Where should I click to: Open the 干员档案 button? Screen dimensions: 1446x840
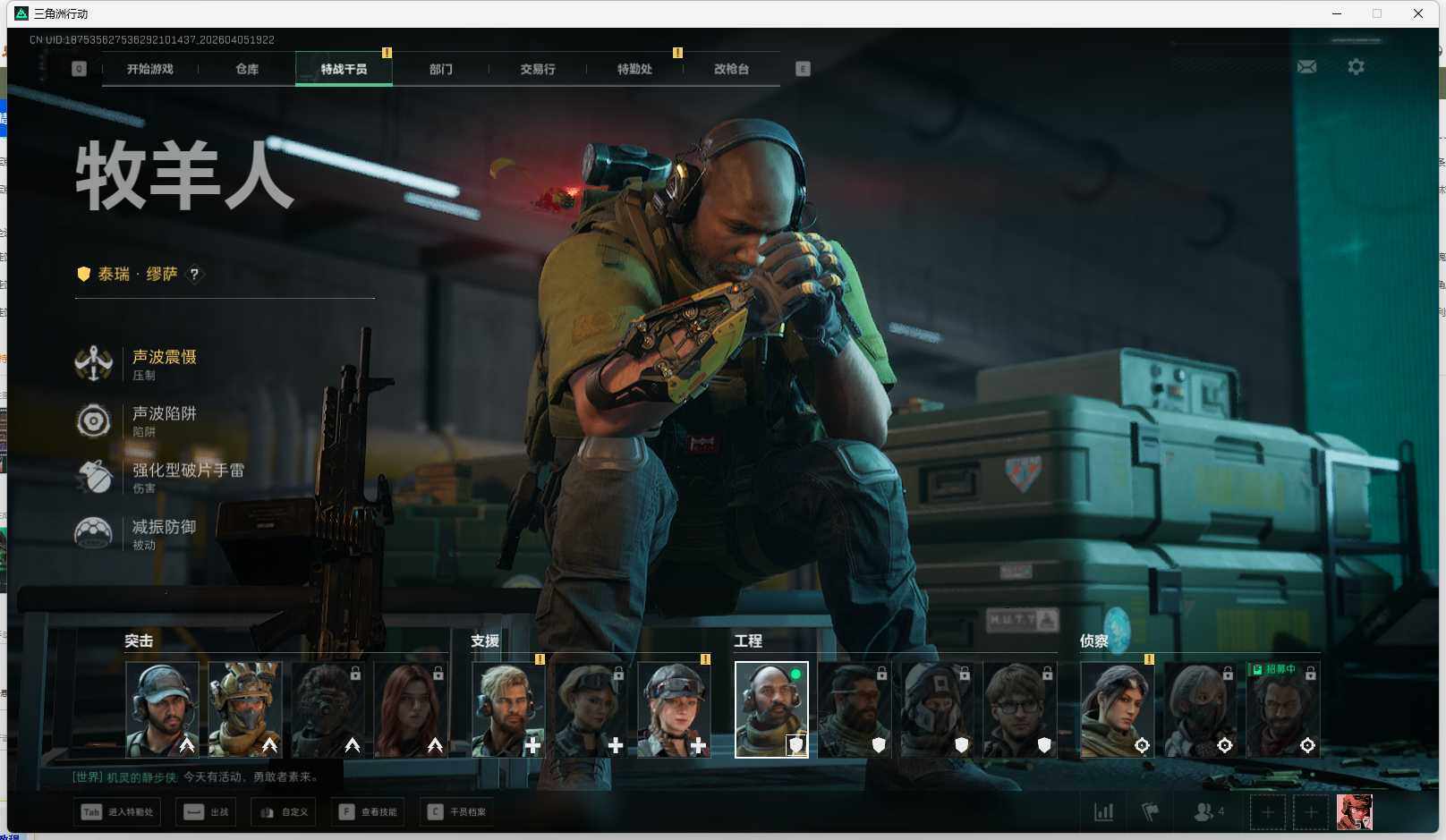(x=456, y=812)
